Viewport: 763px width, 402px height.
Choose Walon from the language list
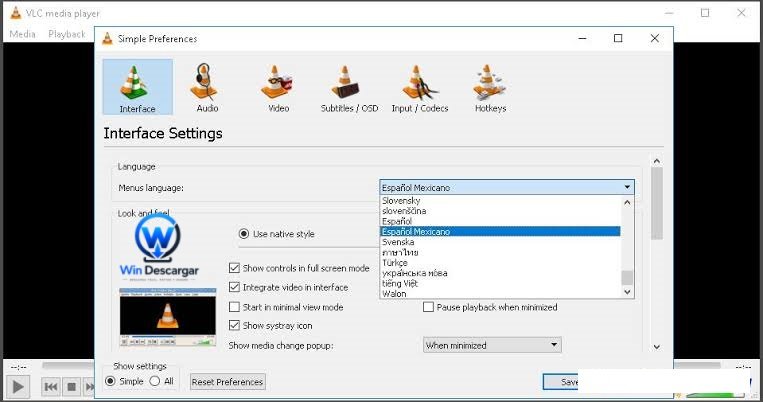500,293
